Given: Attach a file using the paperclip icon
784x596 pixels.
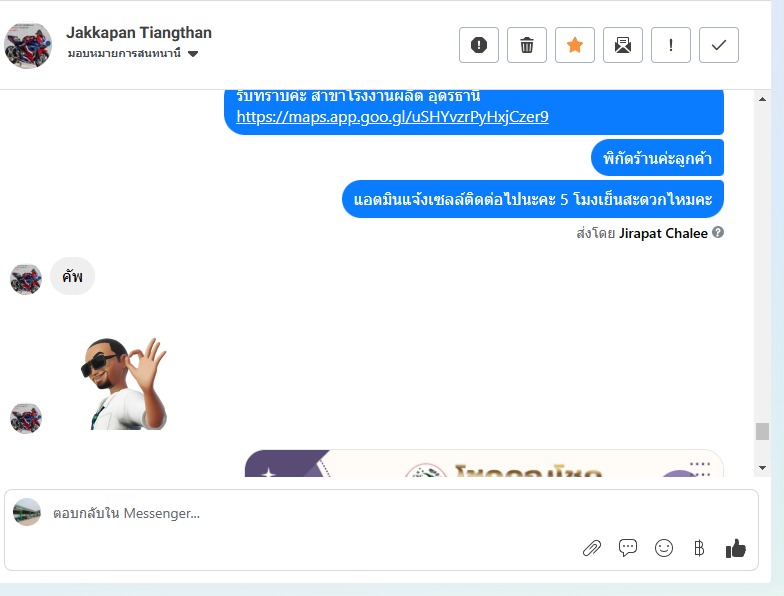Looking at the screenshot, I should click(592, 548).
